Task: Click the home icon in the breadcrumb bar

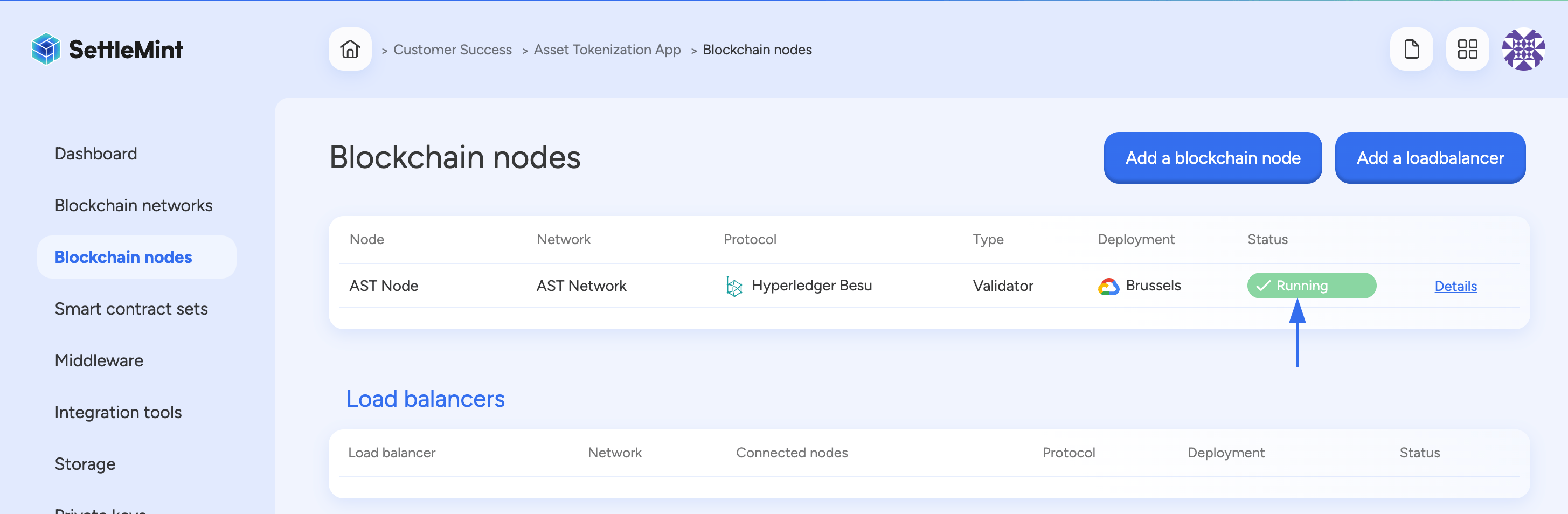Action: click(x=350, y=49)
